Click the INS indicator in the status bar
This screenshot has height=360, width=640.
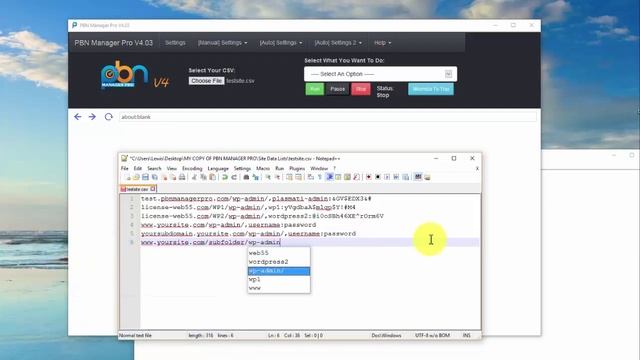pyautogui.click(x=467, y=335)
